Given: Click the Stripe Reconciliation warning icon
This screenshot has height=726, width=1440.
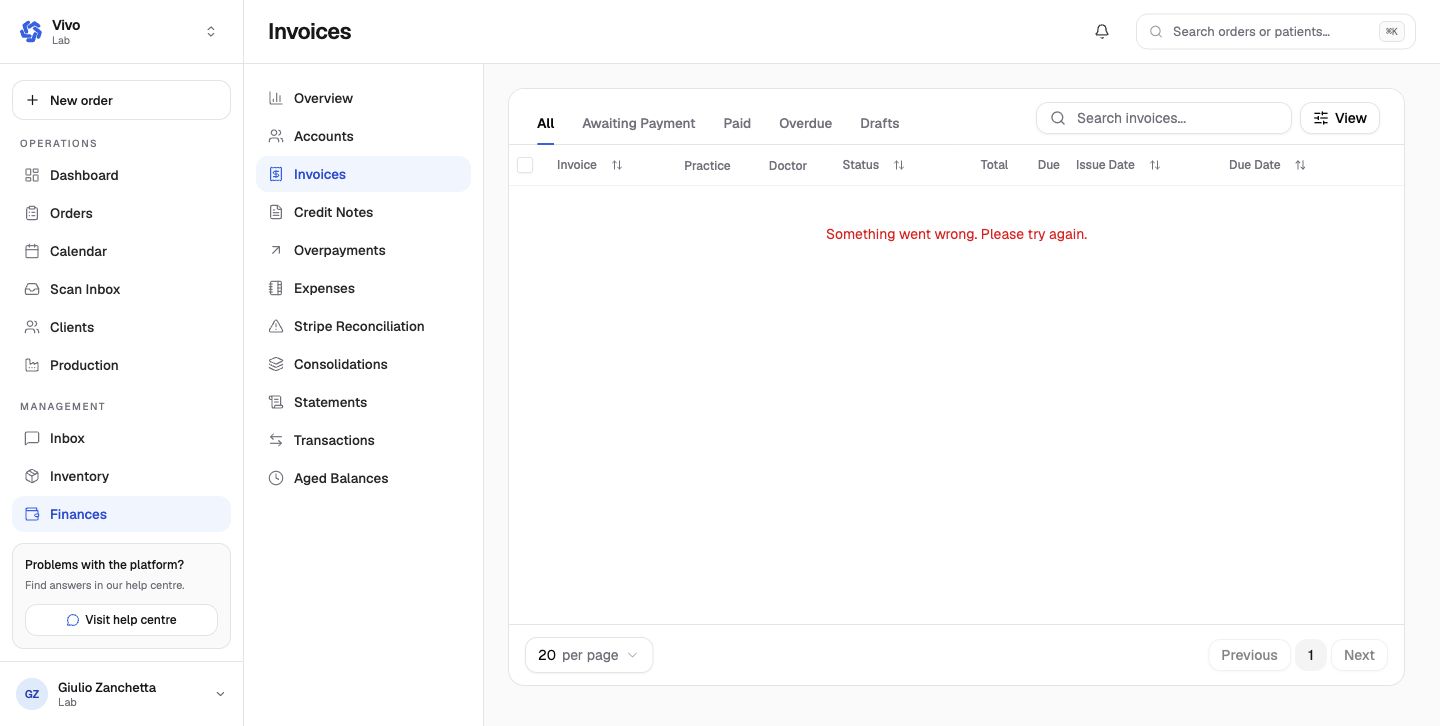Looking at the screenshot, I should (276, 326).
